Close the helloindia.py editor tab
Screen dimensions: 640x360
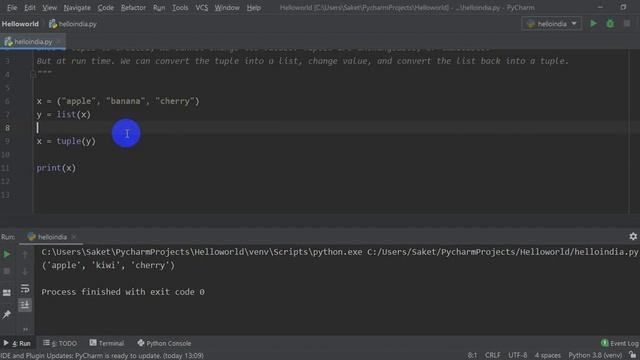[59, 42]
